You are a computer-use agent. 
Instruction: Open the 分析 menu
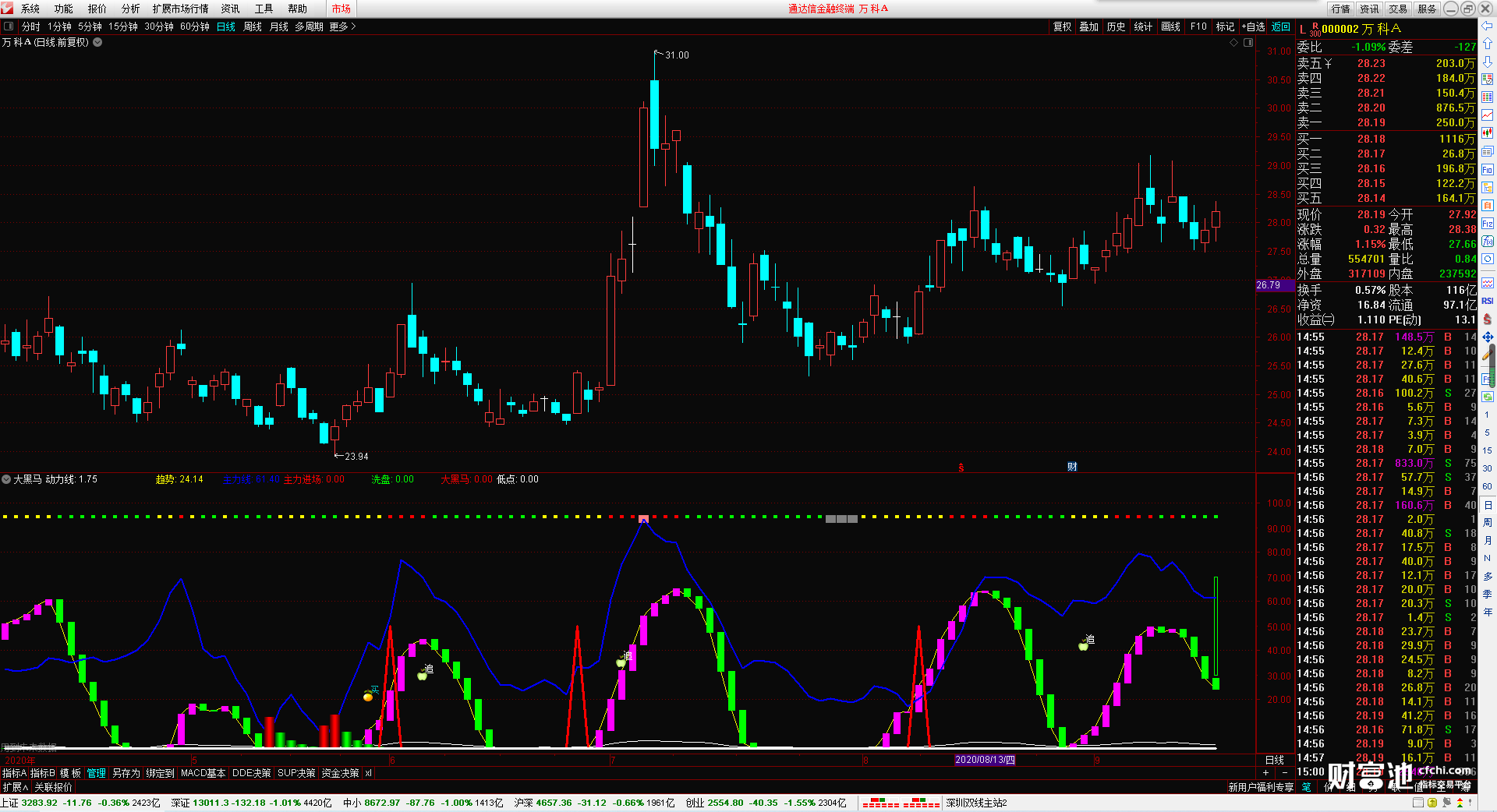[131, 9]
